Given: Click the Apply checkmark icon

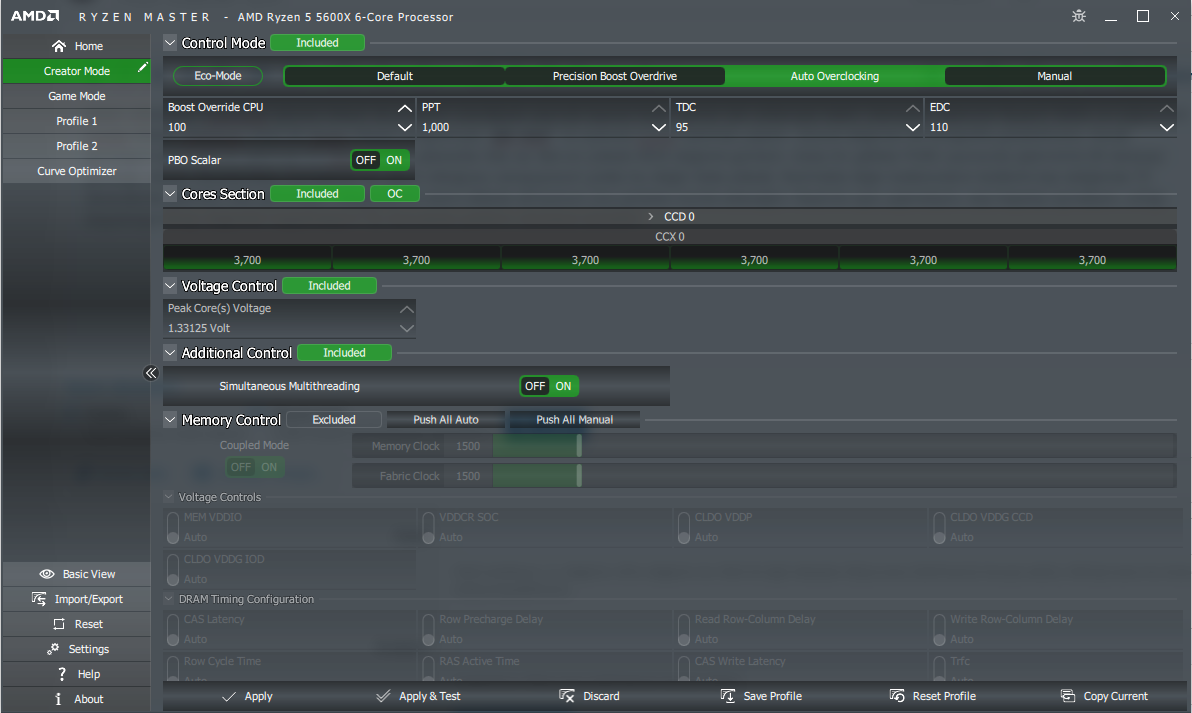Looking at the screenshot, I should coord(229,696).
